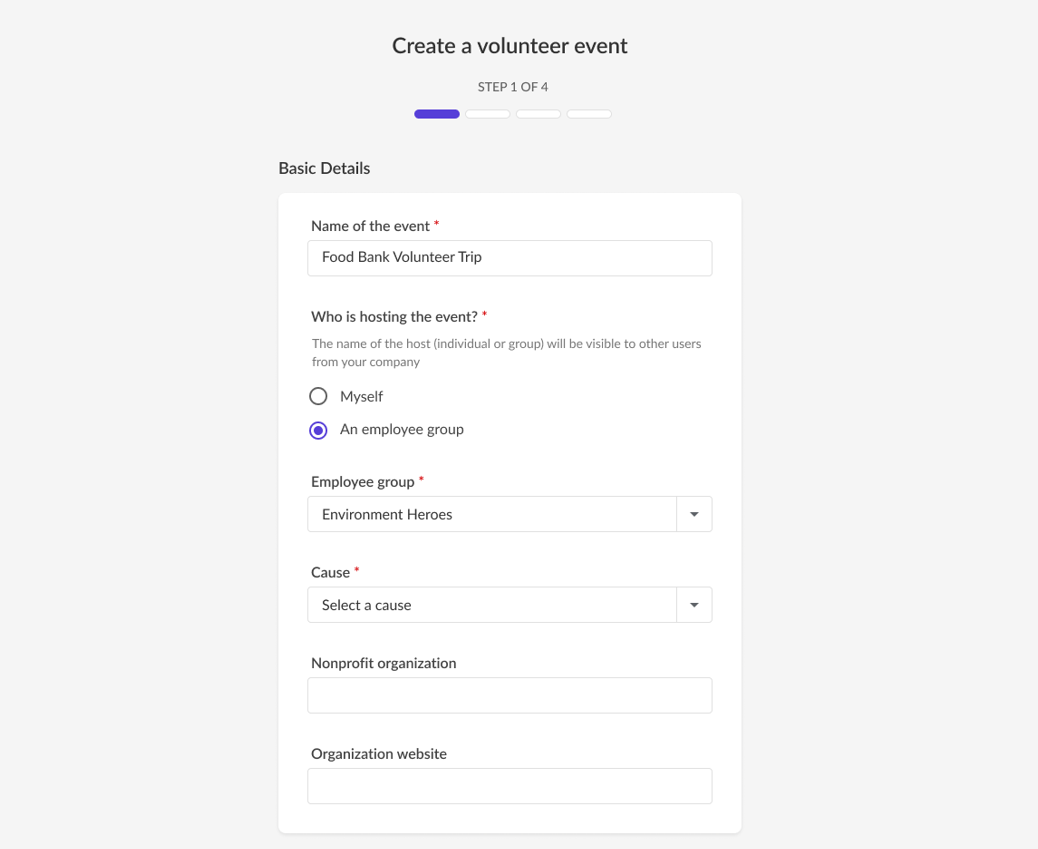The image size is (1038, 849).
Task: Select the Myself radio button
Action: 318,397
